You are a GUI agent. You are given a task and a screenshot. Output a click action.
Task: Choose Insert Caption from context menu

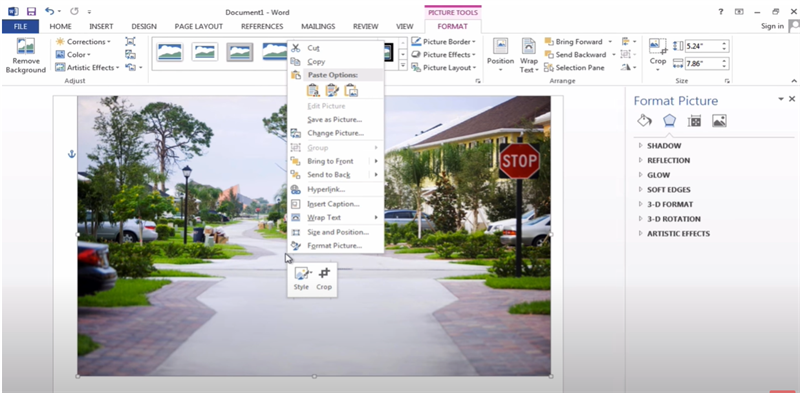[336, 204]
